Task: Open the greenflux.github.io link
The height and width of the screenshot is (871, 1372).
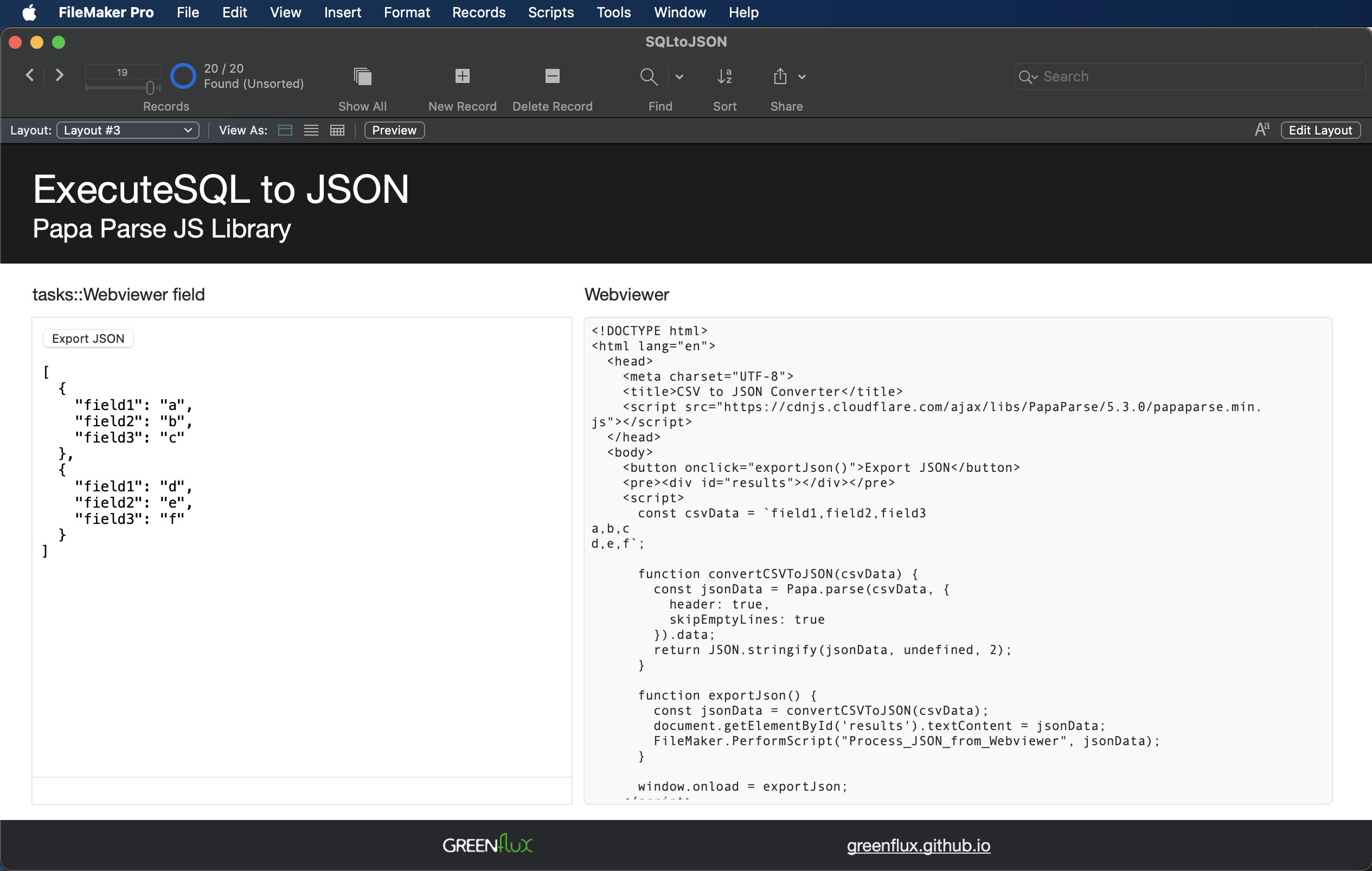Action: click(x=918, y=846)
